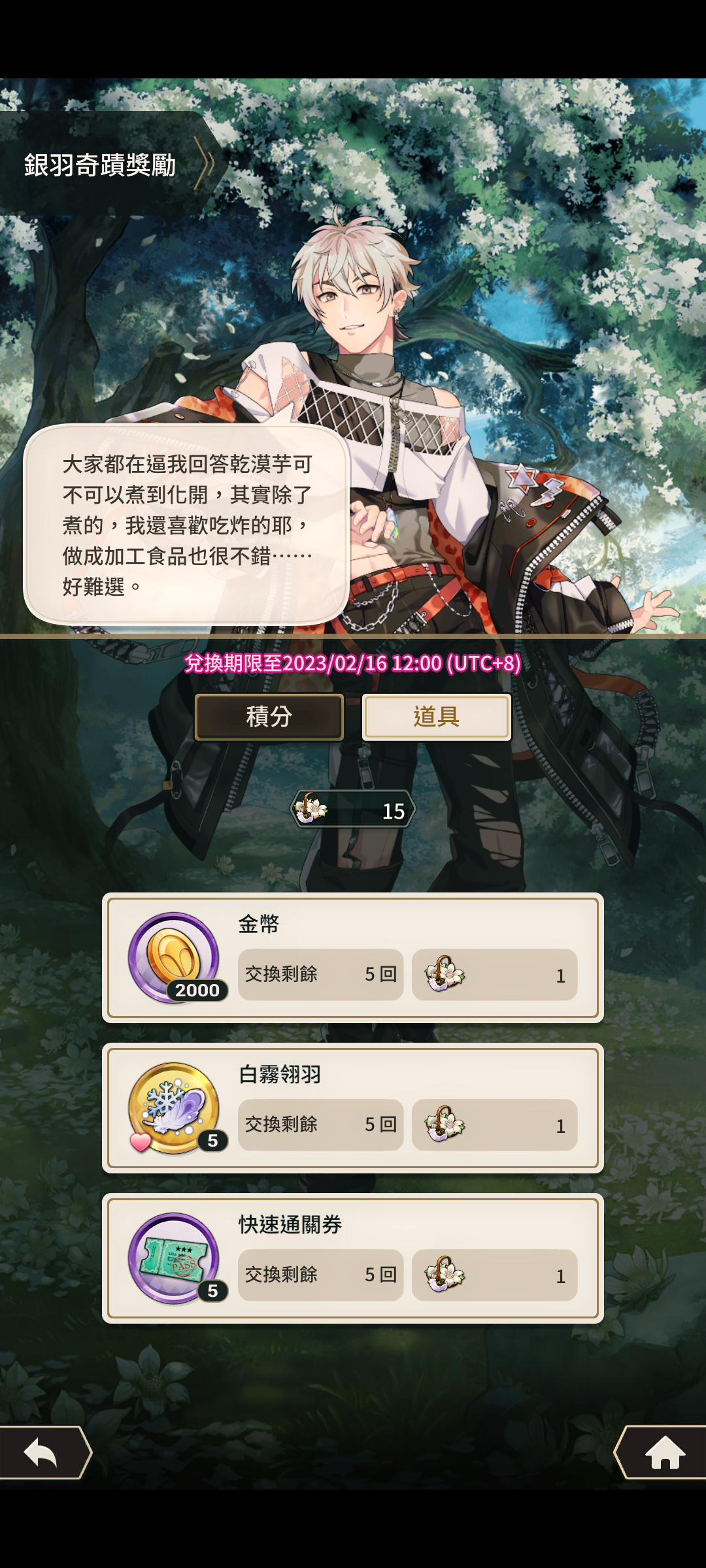Tap the 快速通關券 PASS ticket icon
The width and height of the screenshot is (706, 1568).
pos(174,1258)
